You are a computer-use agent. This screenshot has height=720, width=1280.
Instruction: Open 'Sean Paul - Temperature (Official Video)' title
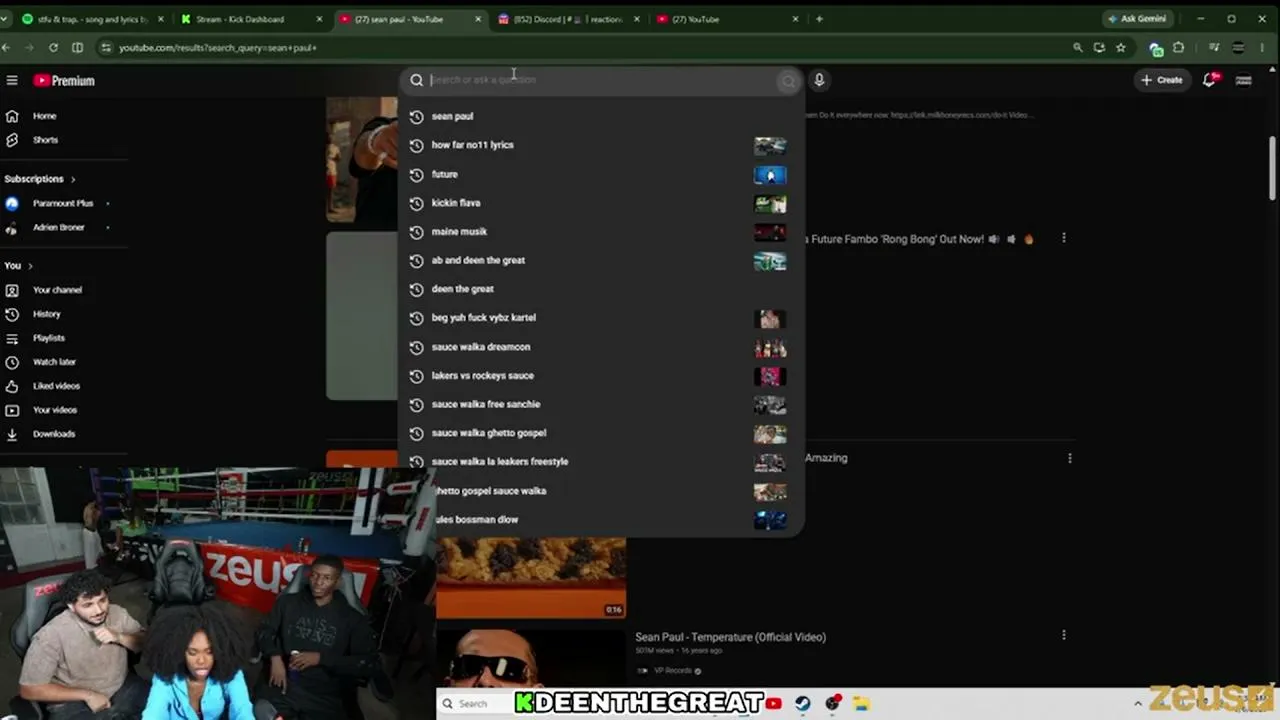coord(730,637)
